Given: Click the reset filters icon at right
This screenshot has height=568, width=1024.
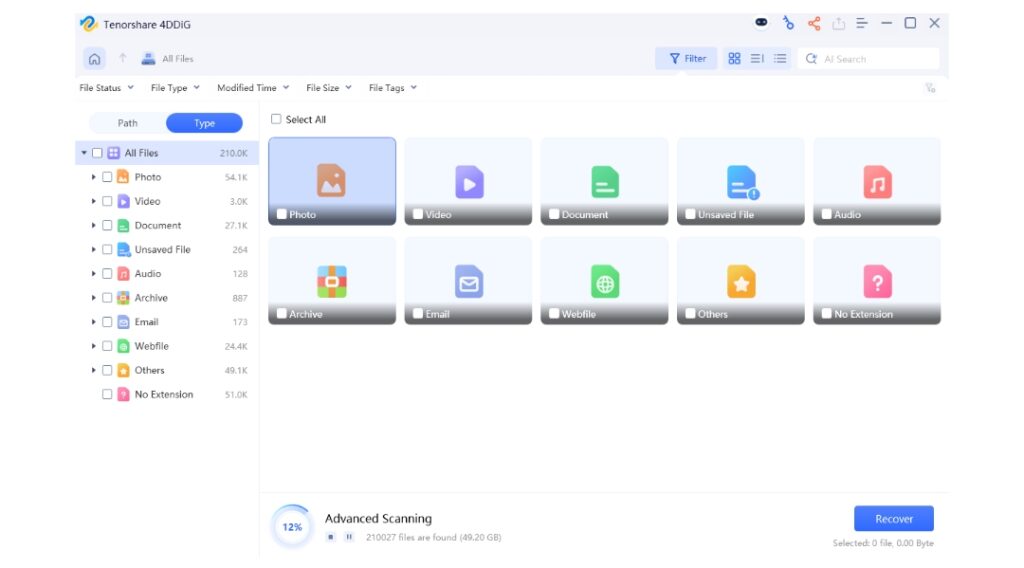Looking at the screenshot, I should click(930, 87).
